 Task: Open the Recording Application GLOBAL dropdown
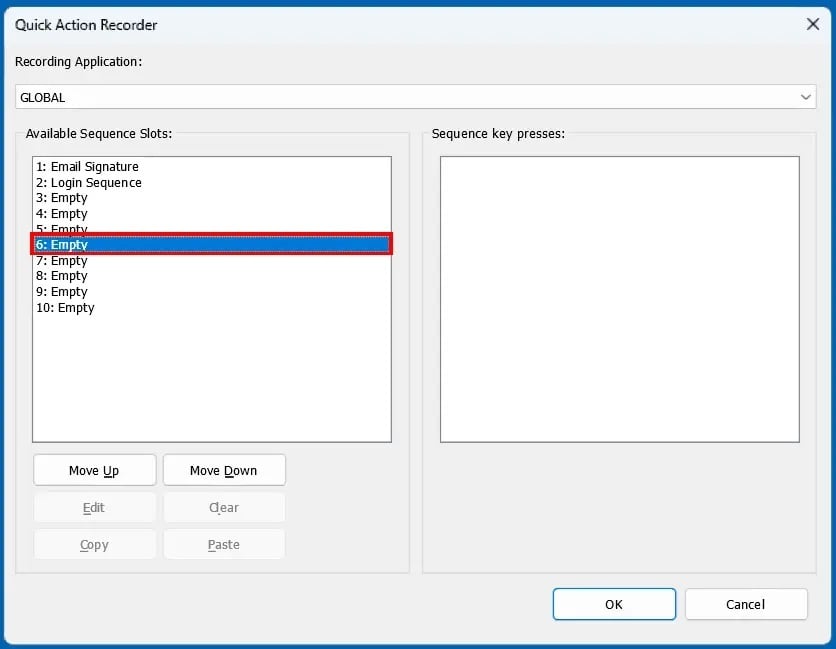point(415,97)
